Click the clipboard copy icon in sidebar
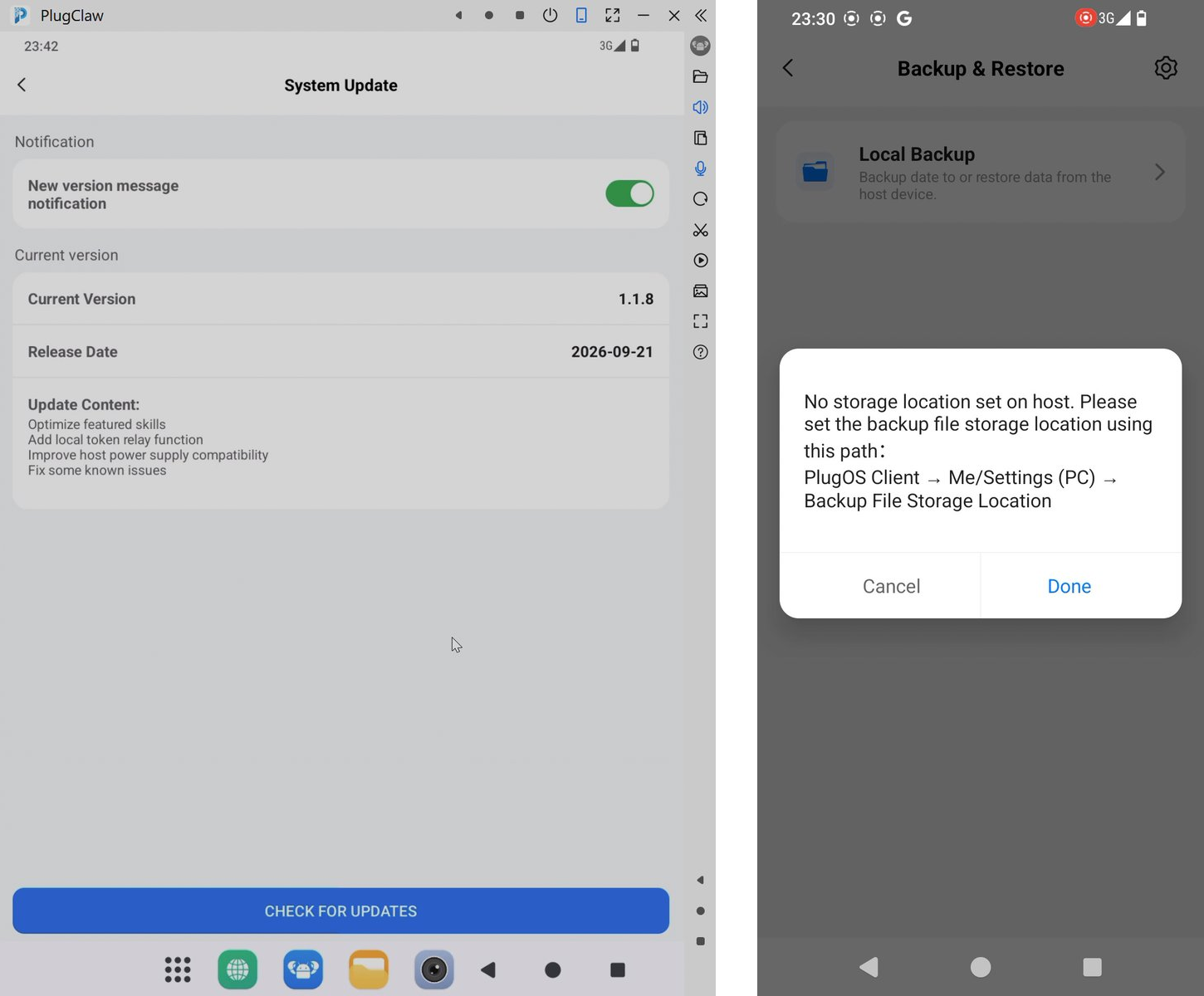This screenshot has height=996, width=1204. 700,138
